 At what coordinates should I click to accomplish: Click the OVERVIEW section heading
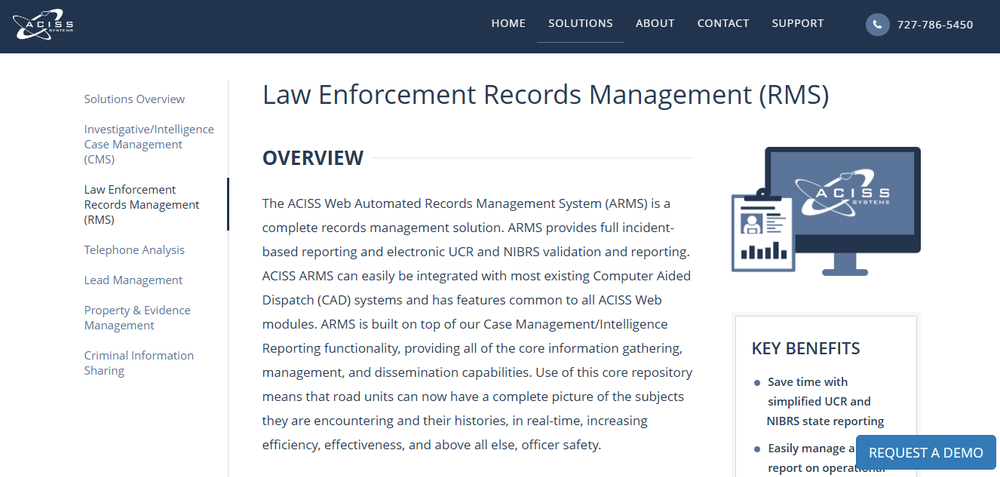click(x=312, y=158)
